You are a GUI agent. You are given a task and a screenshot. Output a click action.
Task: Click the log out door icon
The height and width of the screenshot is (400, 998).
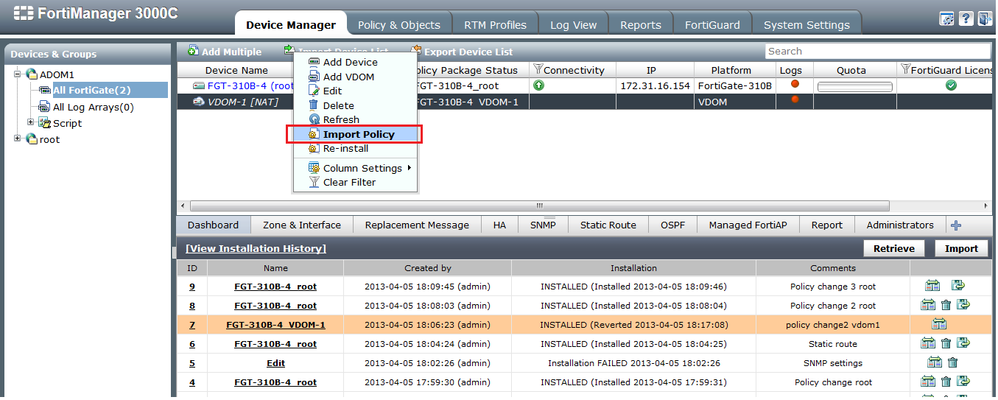(x=985, y=19)
